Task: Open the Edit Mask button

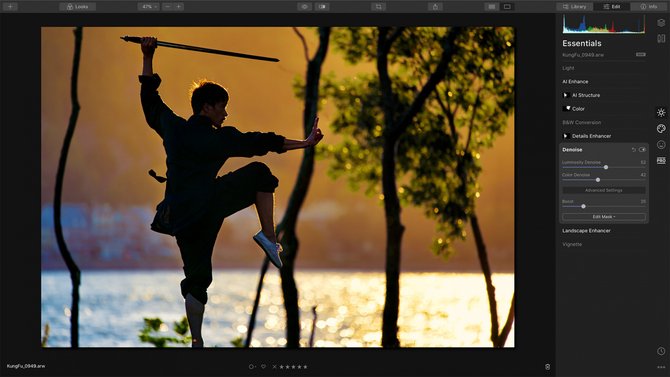Action: 604,217
